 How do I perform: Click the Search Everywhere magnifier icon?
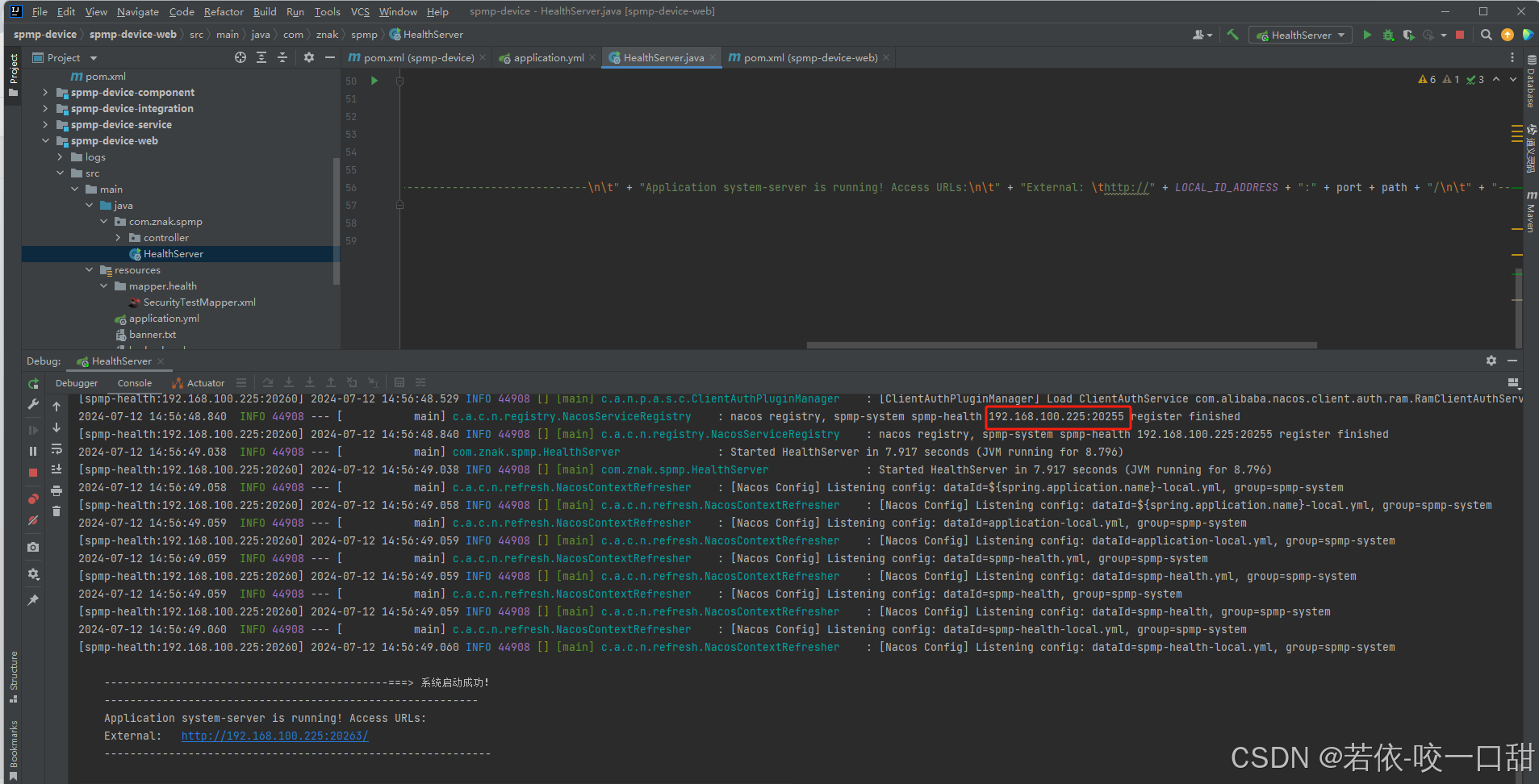(1486, 35)
